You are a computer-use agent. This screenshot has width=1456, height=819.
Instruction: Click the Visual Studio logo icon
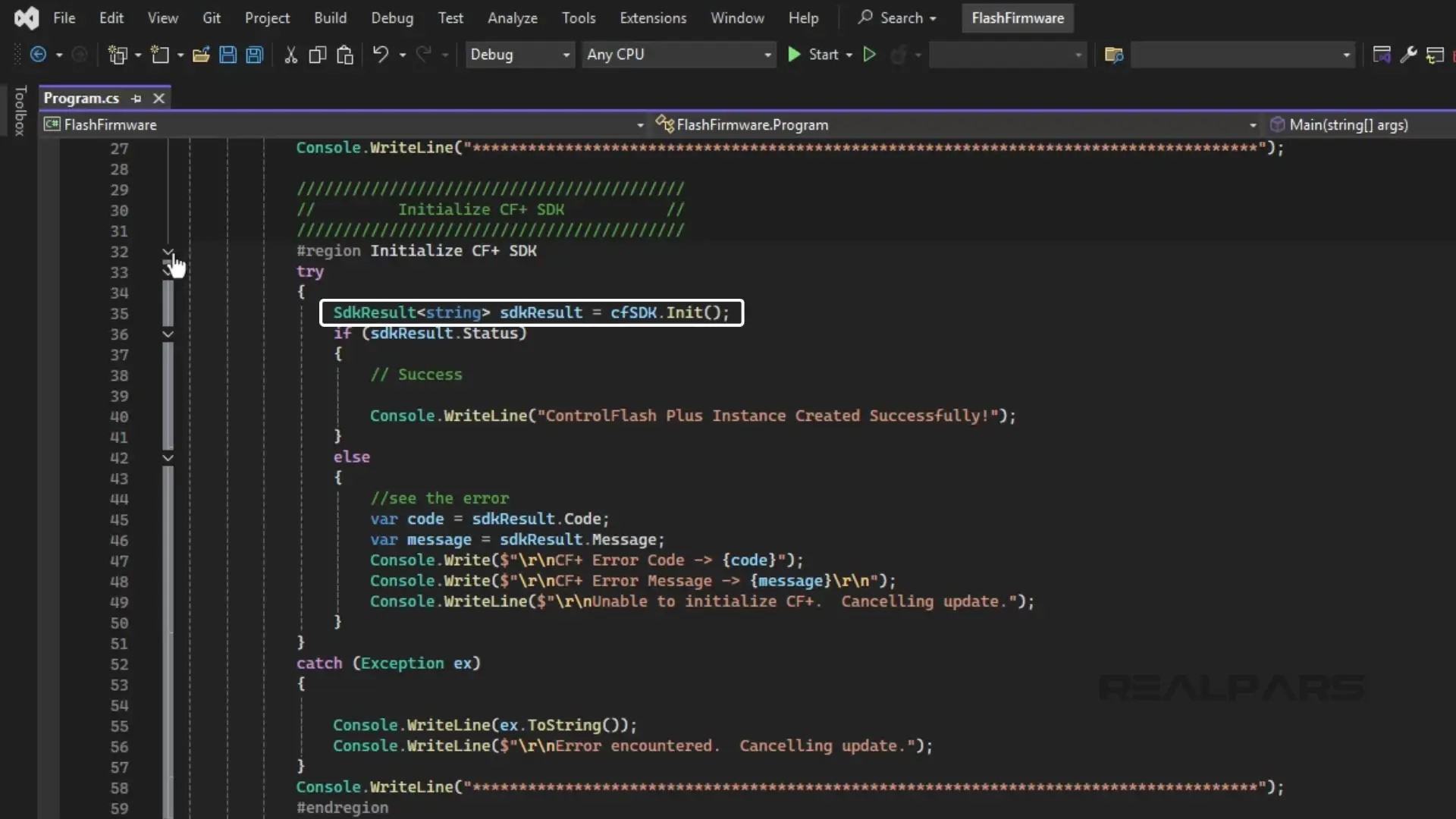[x=27, y=17]
